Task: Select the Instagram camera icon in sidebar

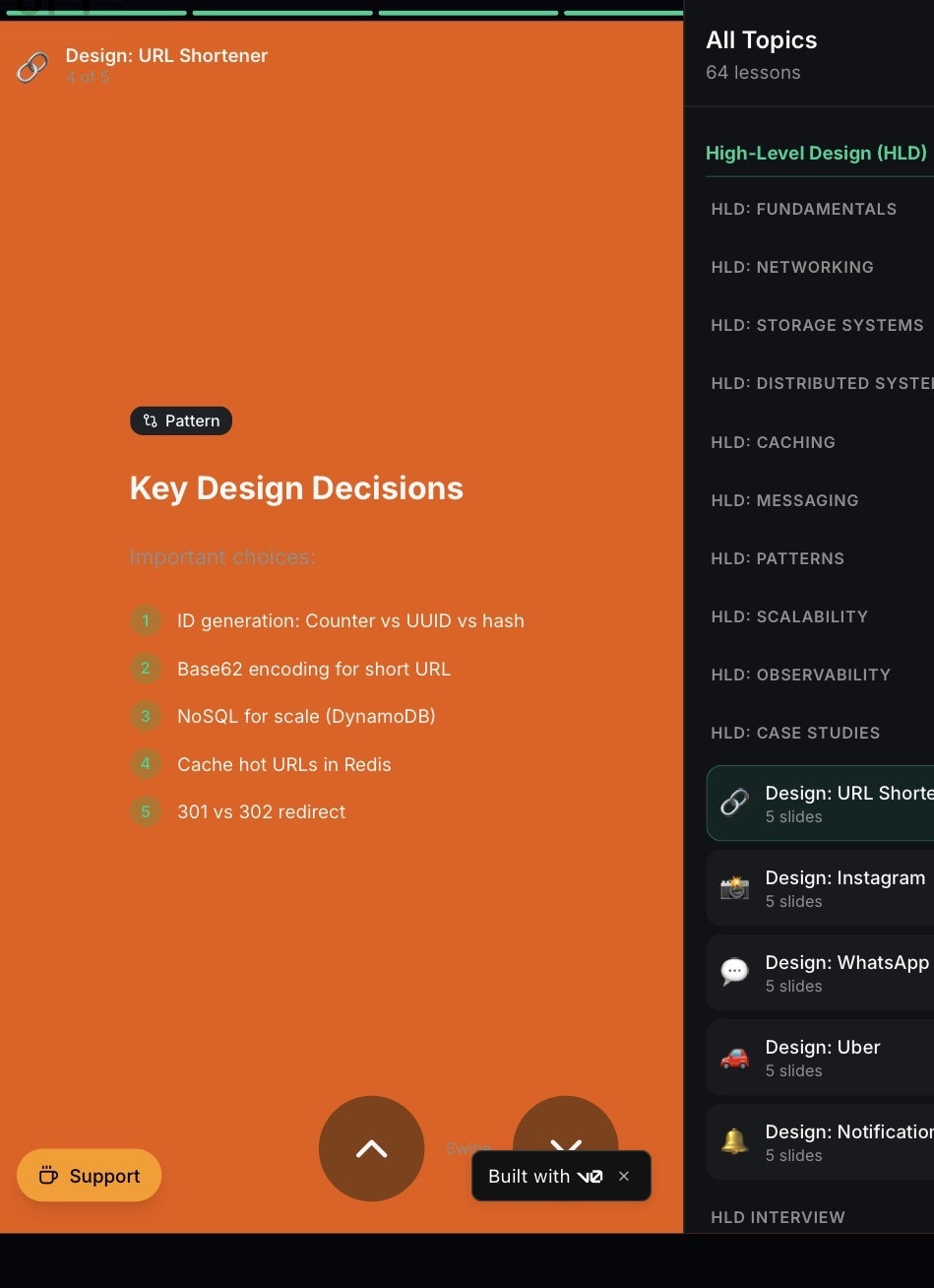Action: 733,887
